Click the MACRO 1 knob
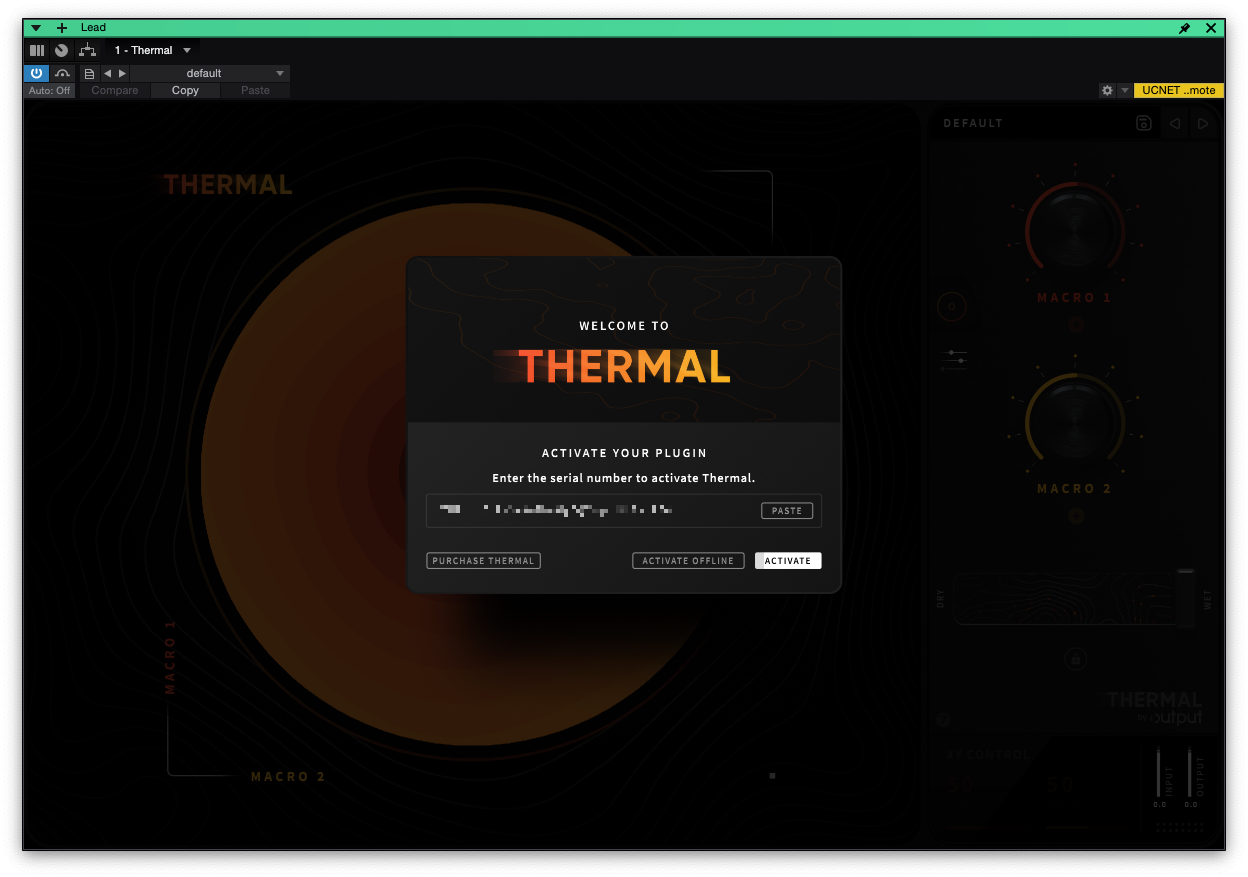The height and width of the screenshot is (877, 1248). (1074, 233)
